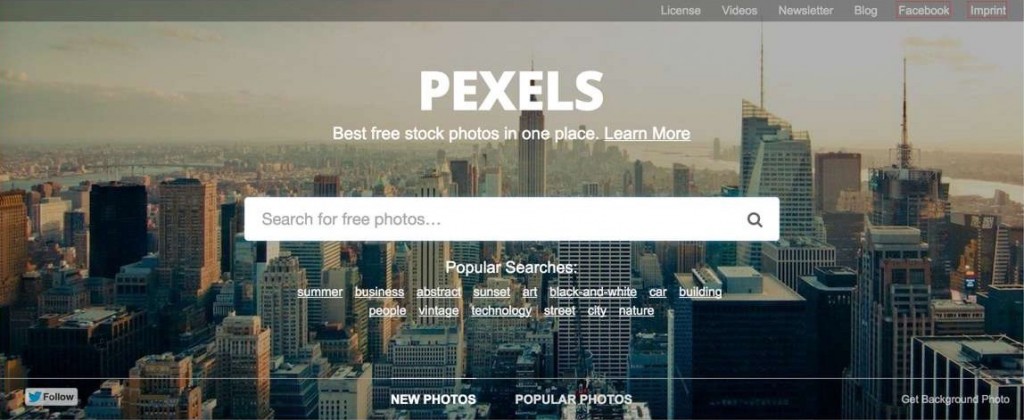
Task: Focus the Search for free photos field
Action: pos(511,219)
